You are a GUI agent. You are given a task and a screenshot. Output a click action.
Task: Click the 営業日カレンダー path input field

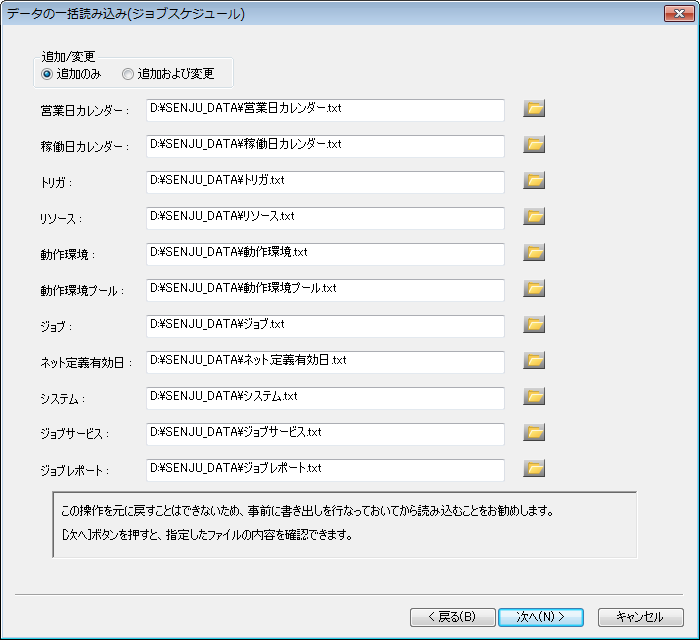(x=325, y=110)
